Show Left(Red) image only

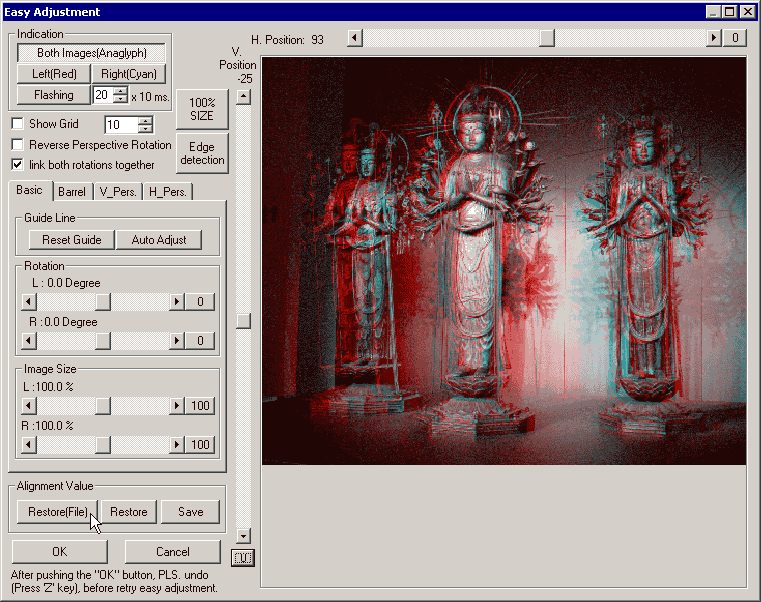[54, 74]
